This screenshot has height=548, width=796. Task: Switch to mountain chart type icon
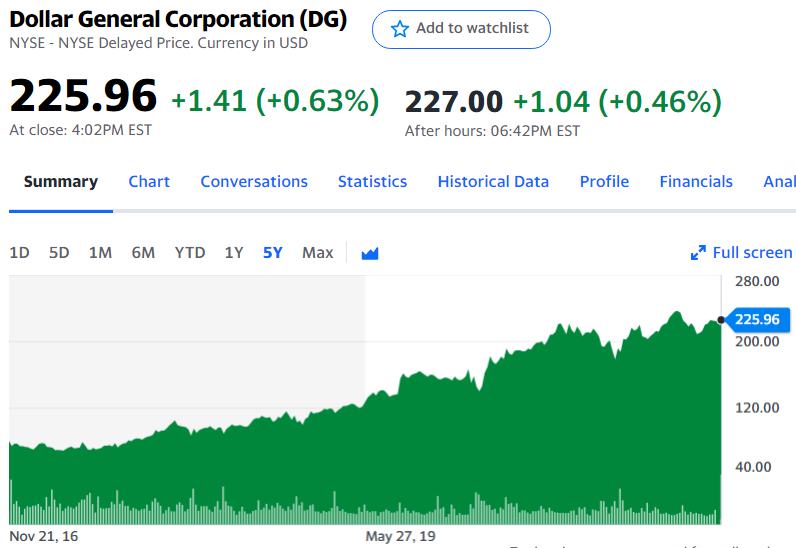click(x=370, y=253)
